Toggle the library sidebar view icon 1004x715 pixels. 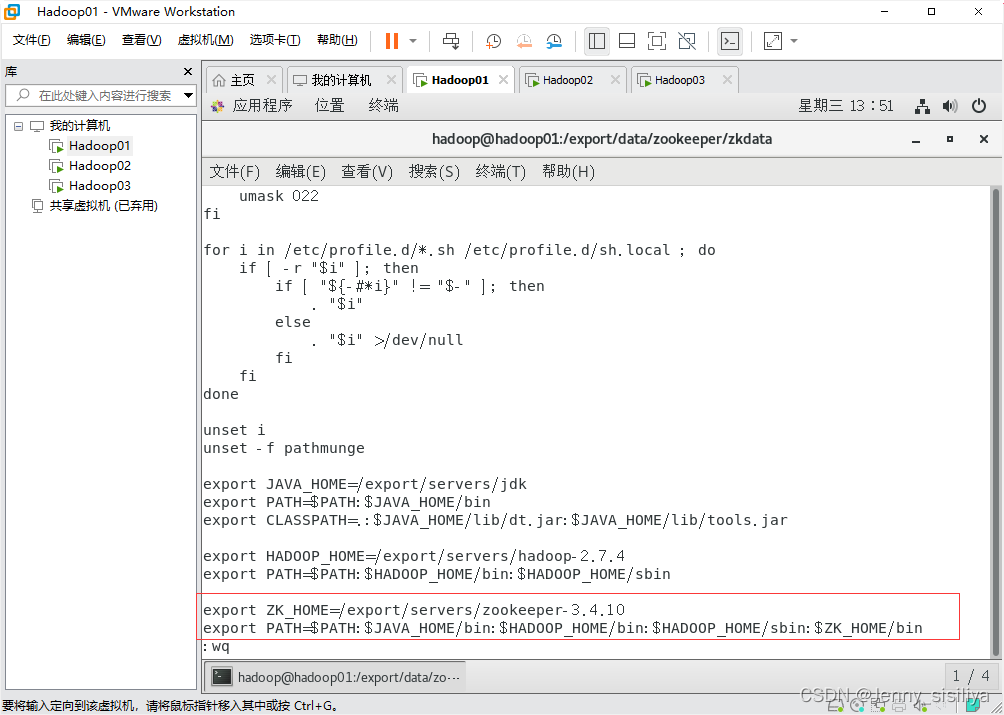tap(597, 41)
